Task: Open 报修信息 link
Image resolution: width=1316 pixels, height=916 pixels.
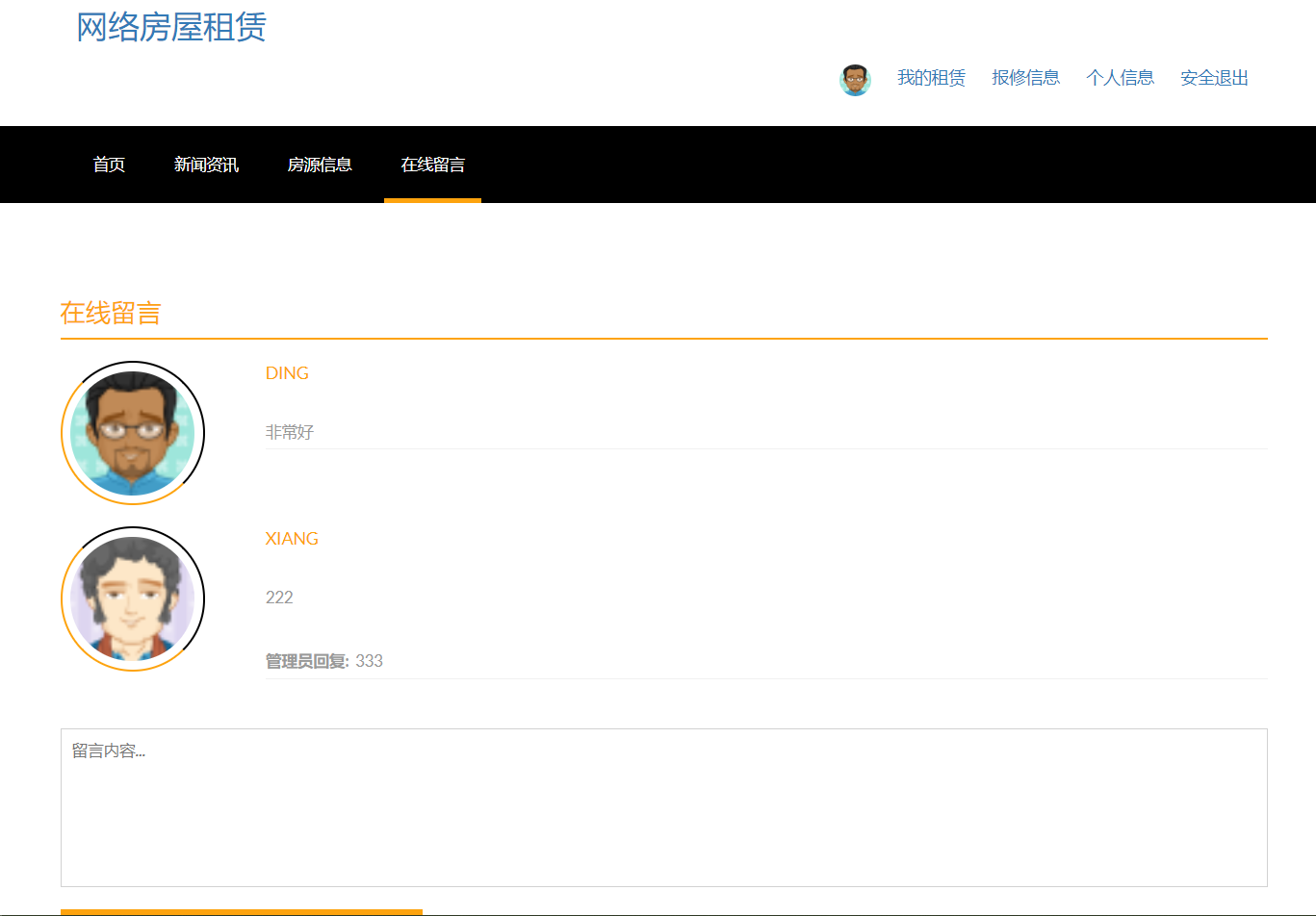Action: pyautogui.click(x=1025, y=78)
